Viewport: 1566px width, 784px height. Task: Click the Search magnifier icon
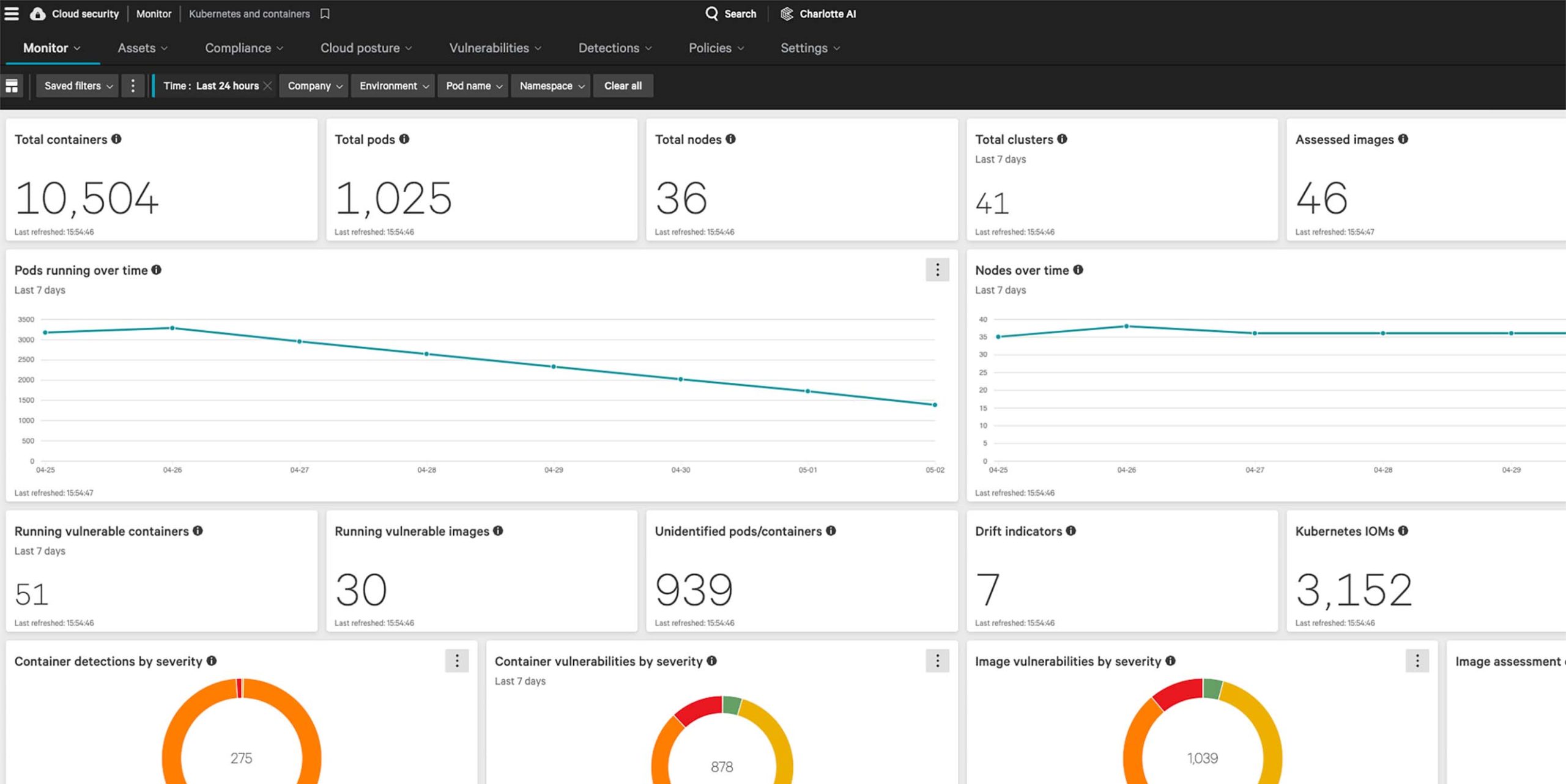click(x=711, y=13)
